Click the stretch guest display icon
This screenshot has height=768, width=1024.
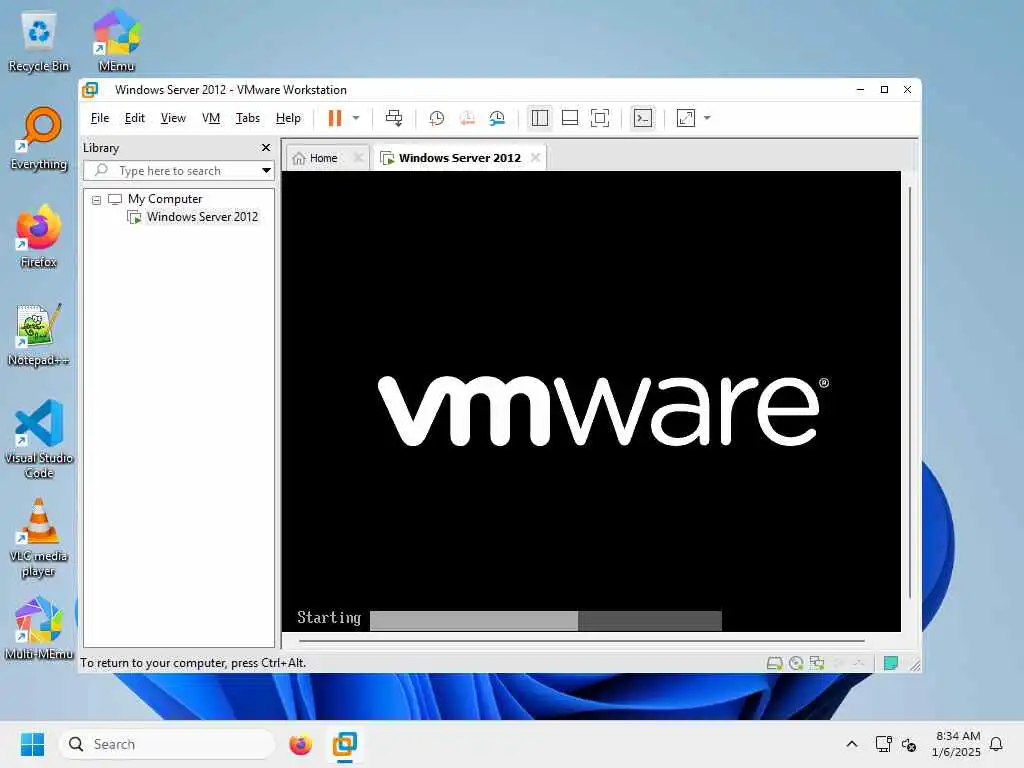coord(686,118)
